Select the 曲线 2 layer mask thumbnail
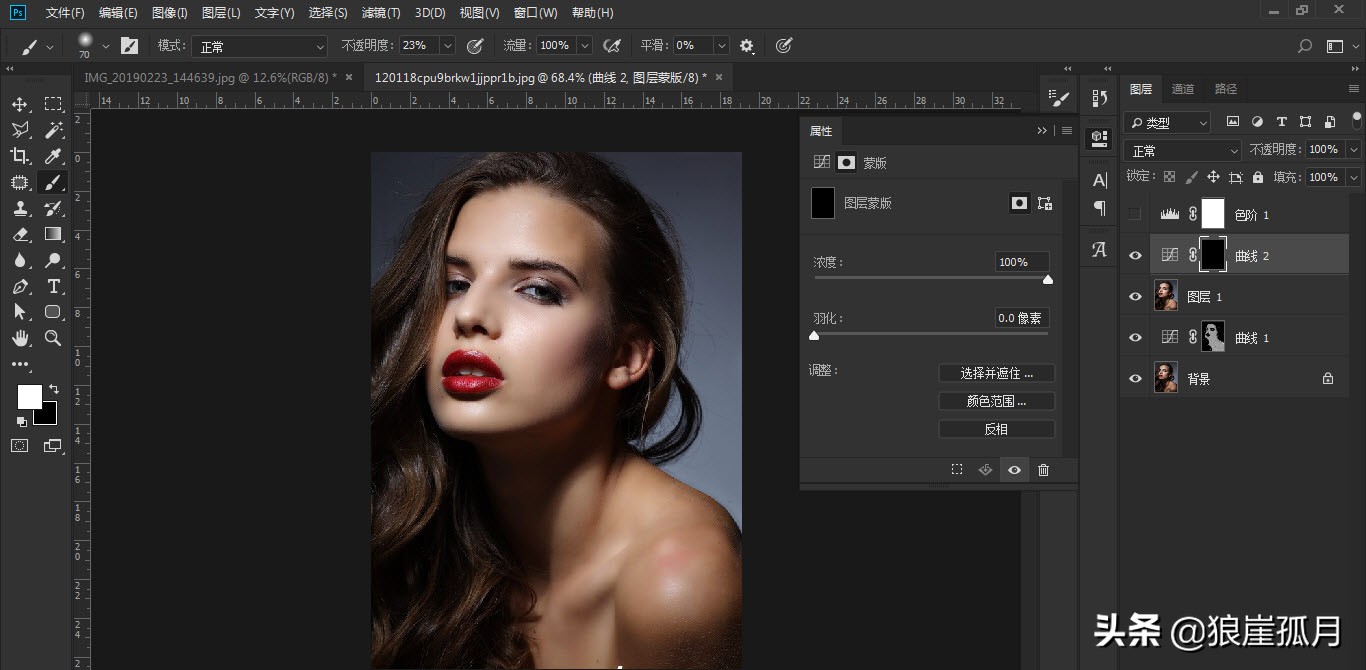 click(x=1212, y=255)
